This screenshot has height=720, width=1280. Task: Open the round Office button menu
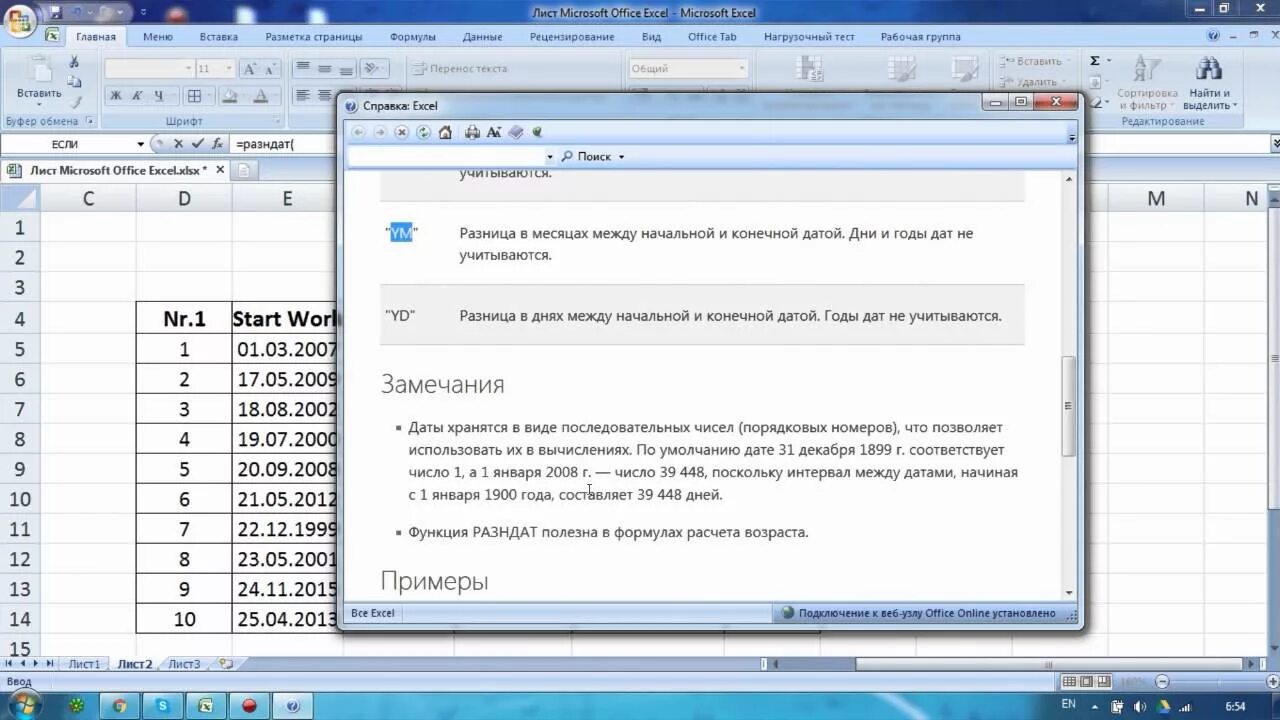20,19
